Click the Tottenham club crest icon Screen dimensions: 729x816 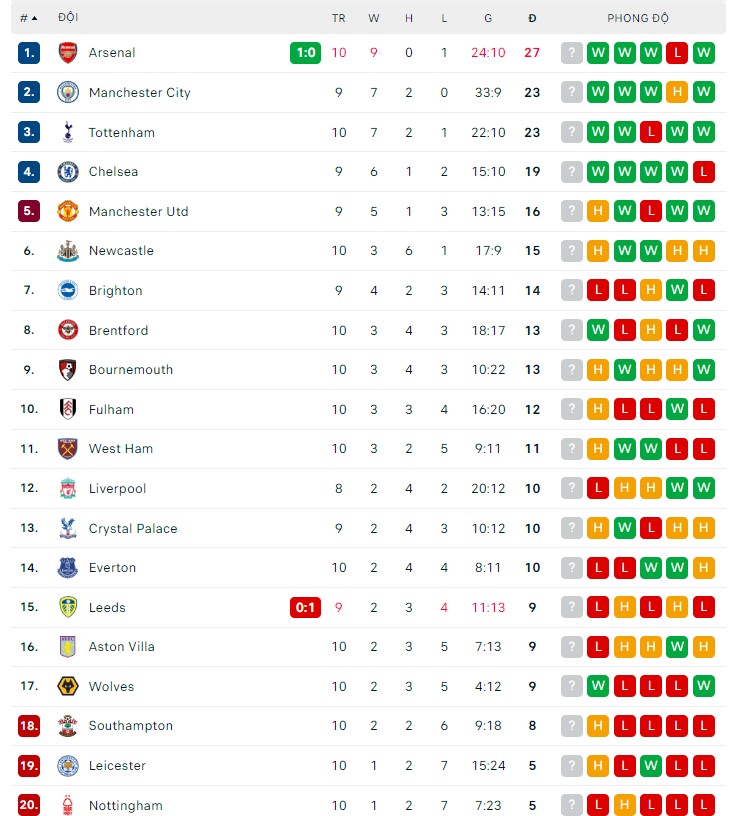[x=67, y=132]
